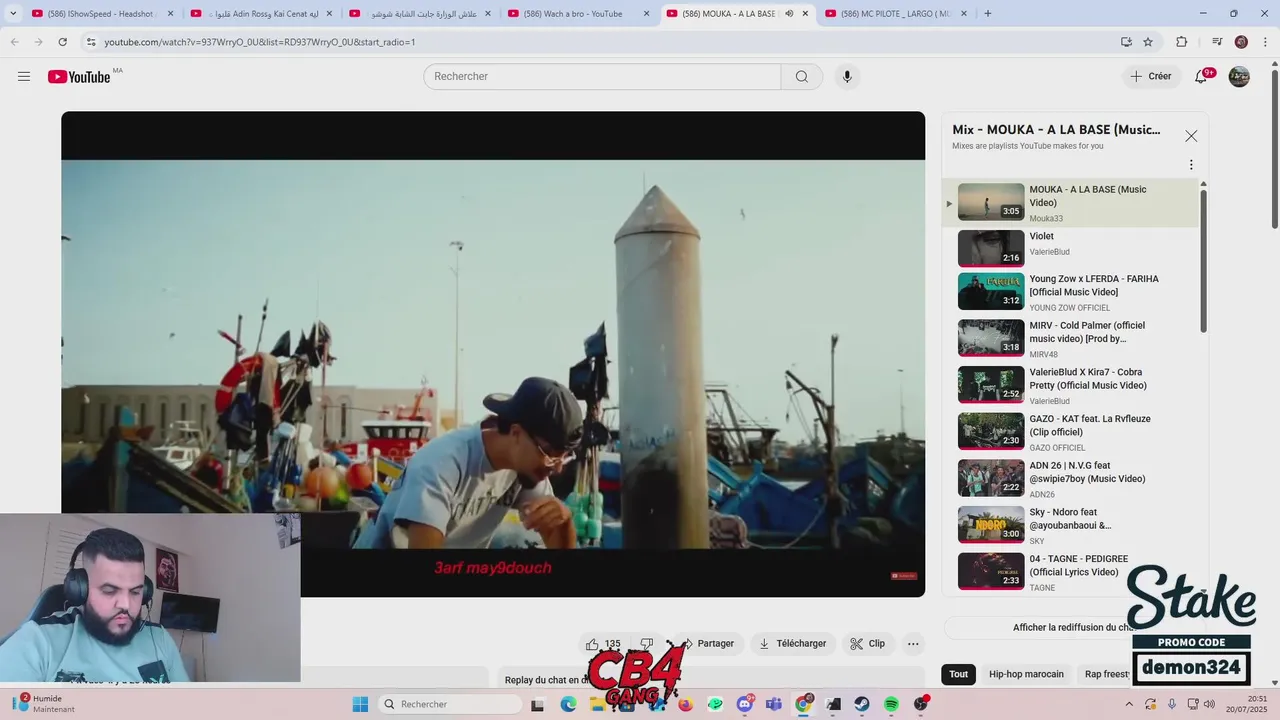Close the Mix playlist panel

pos(1191,136)
